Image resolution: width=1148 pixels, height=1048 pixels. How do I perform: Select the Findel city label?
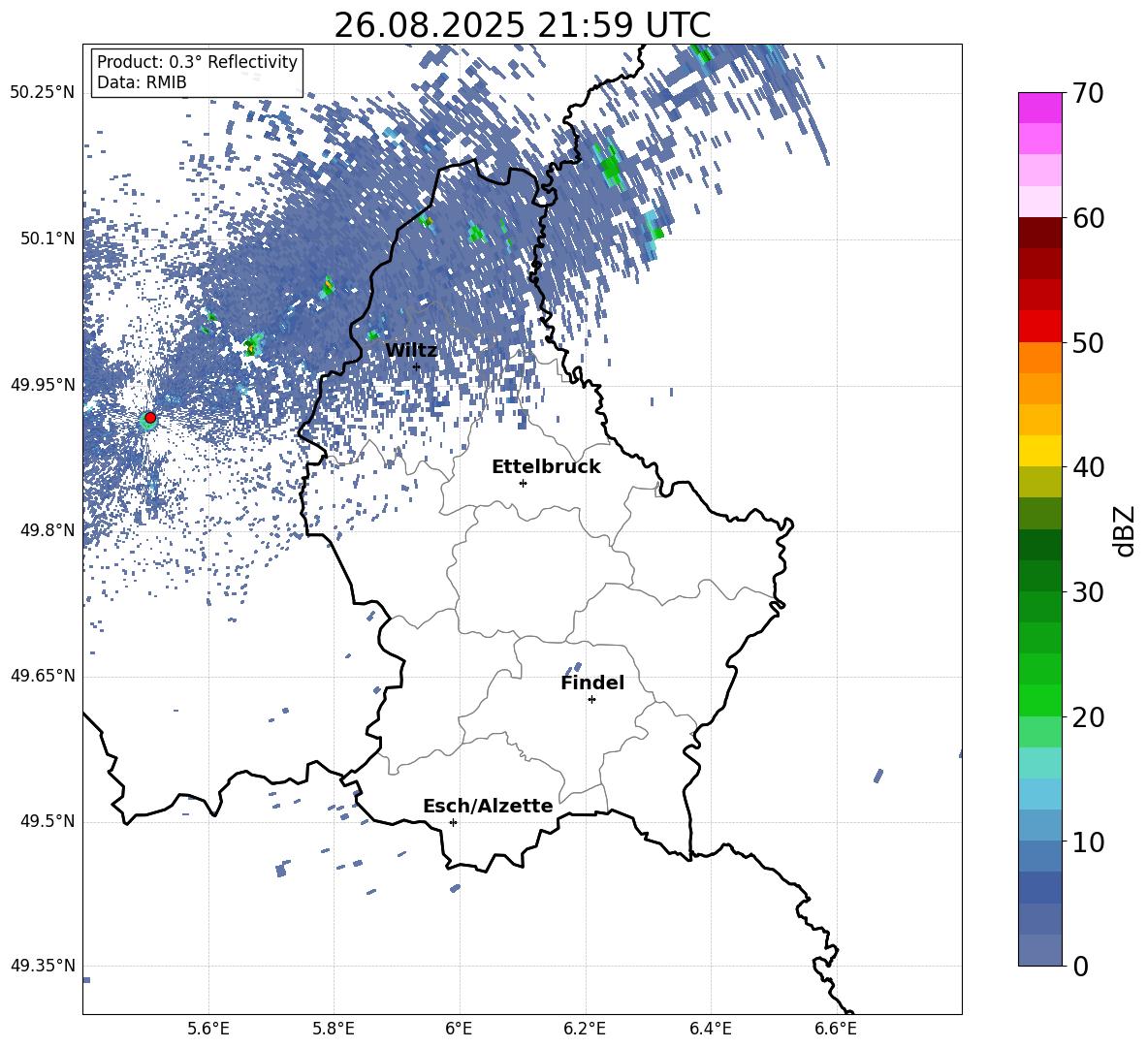coord(592,683)
